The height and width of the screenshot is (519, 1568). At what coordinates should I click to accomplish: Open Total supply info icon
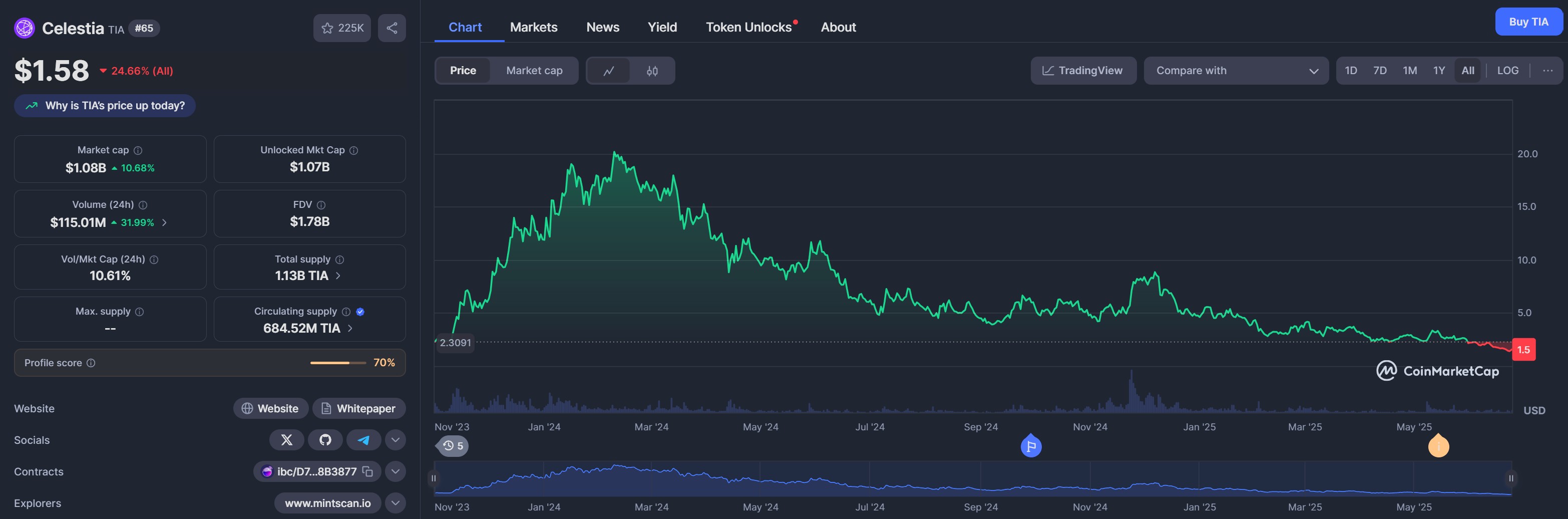339,259
